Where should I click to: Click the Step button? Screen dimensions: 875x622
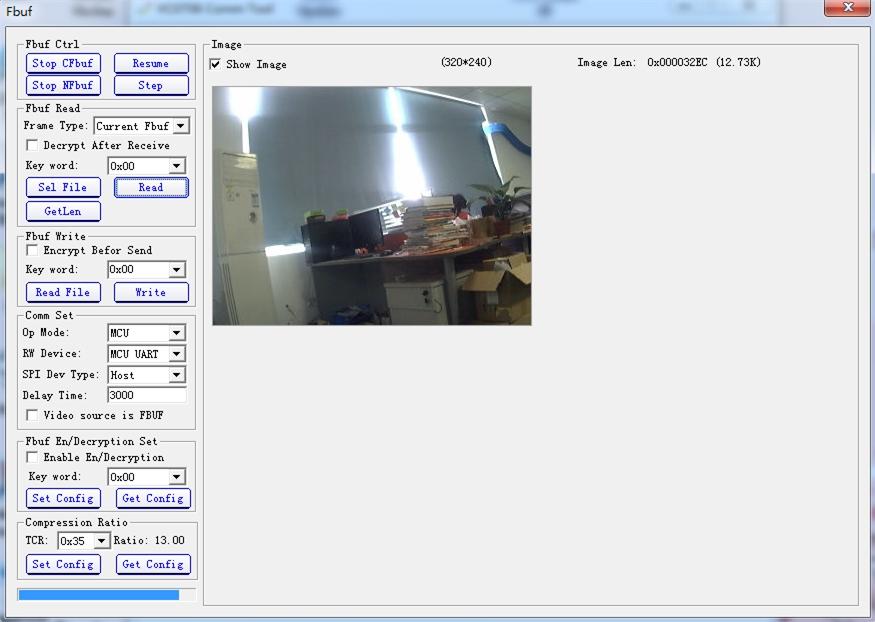tap(151, 85)
